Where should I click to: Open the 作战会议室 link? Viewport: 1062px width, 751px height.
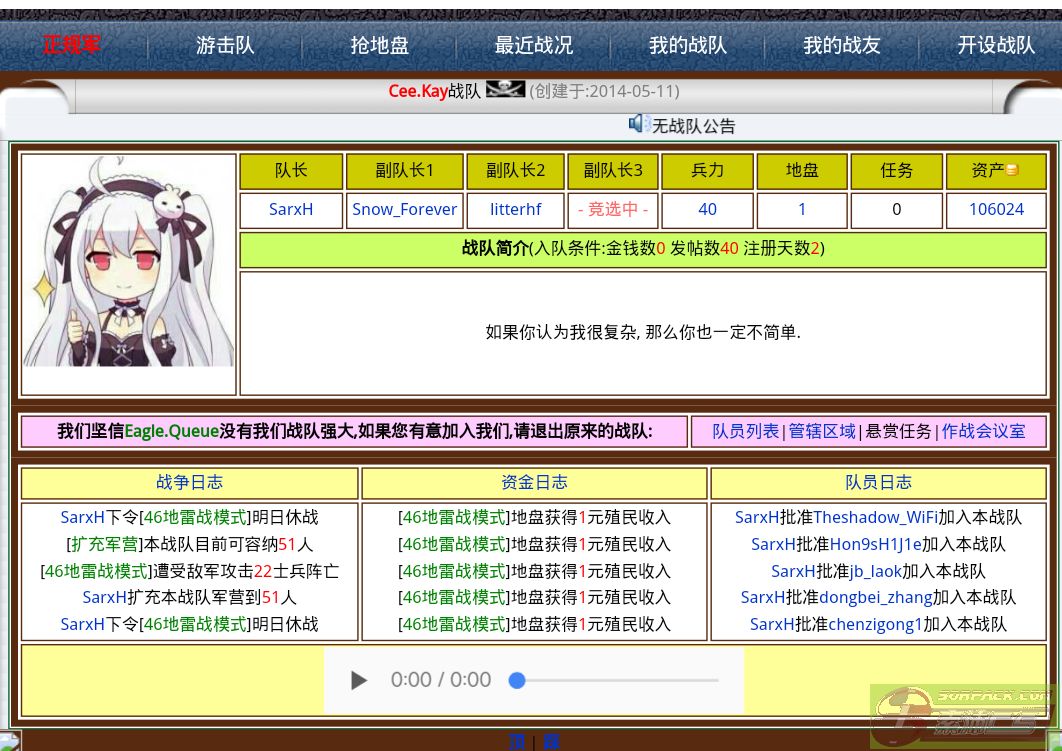(x=983, y=431)
